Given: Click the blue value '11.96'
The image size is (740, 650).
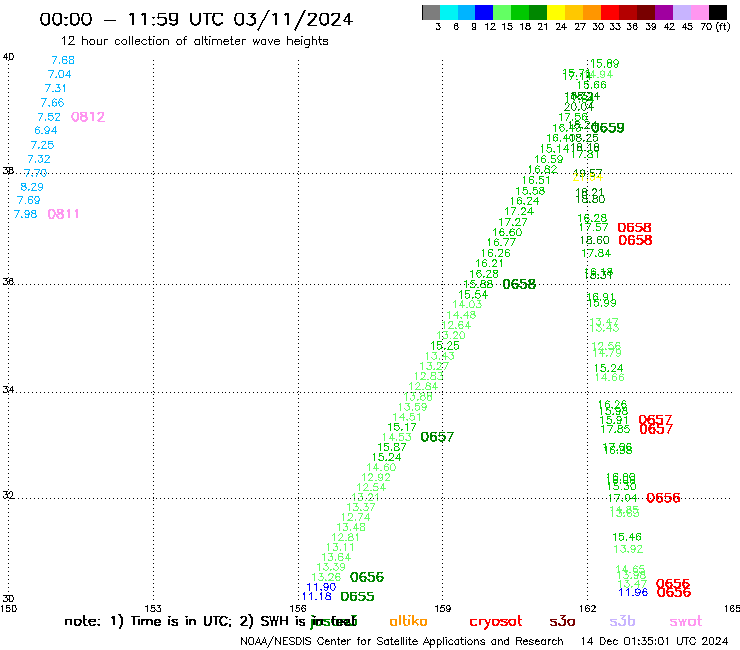Looking at the screenshot, I should point(633,592).
